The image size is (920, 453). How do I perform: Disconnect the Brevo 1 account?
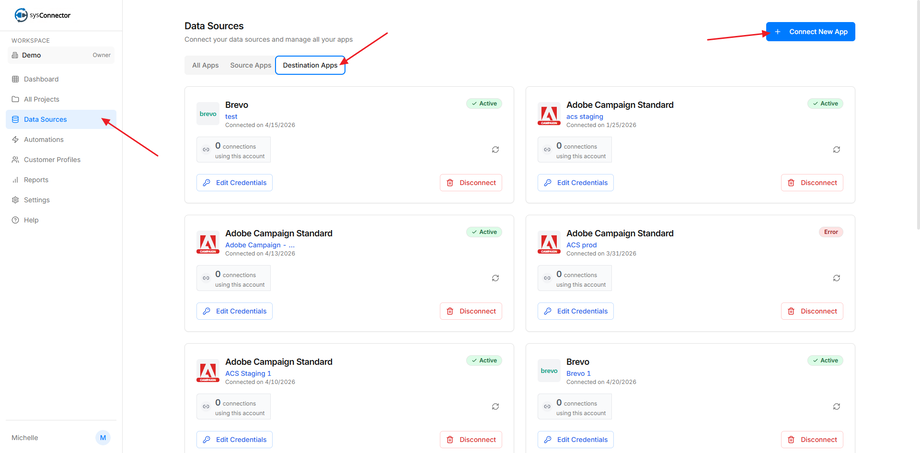click(x=812, y=440)
